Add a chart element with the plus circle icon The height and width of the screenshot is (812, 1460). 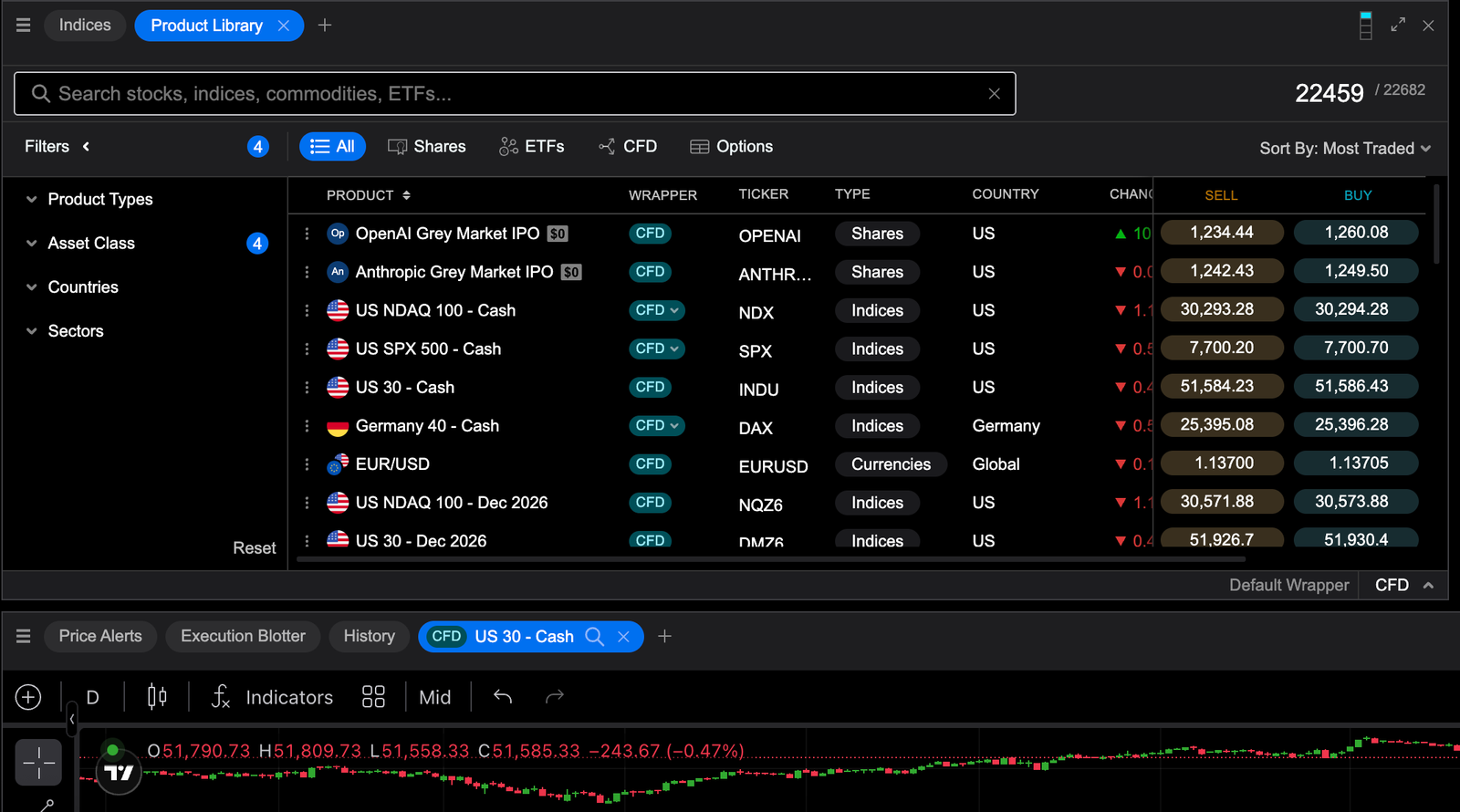[x=28, y=697]
